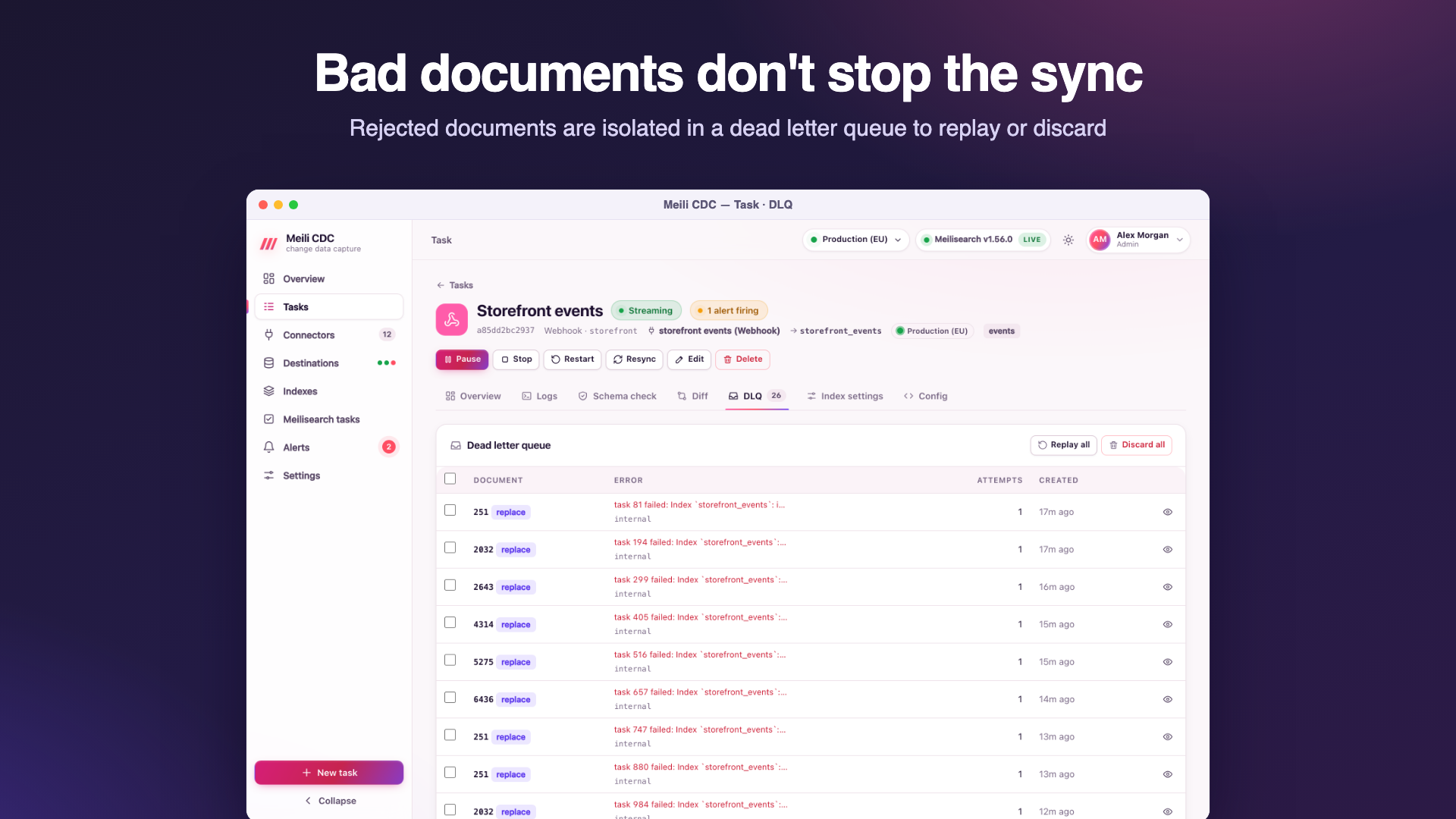The width and height of the screenshot is (1456, 819).
Task: Check the box for document 251 task 81
Action: tap(450, 510)
